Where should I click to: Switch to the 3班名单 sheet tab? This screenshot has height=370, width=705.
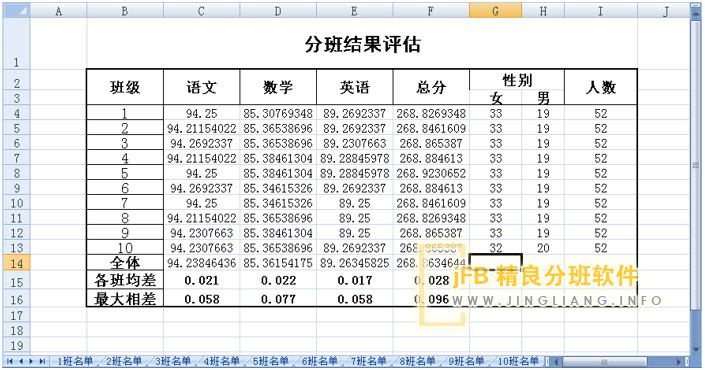coord(173,361)
